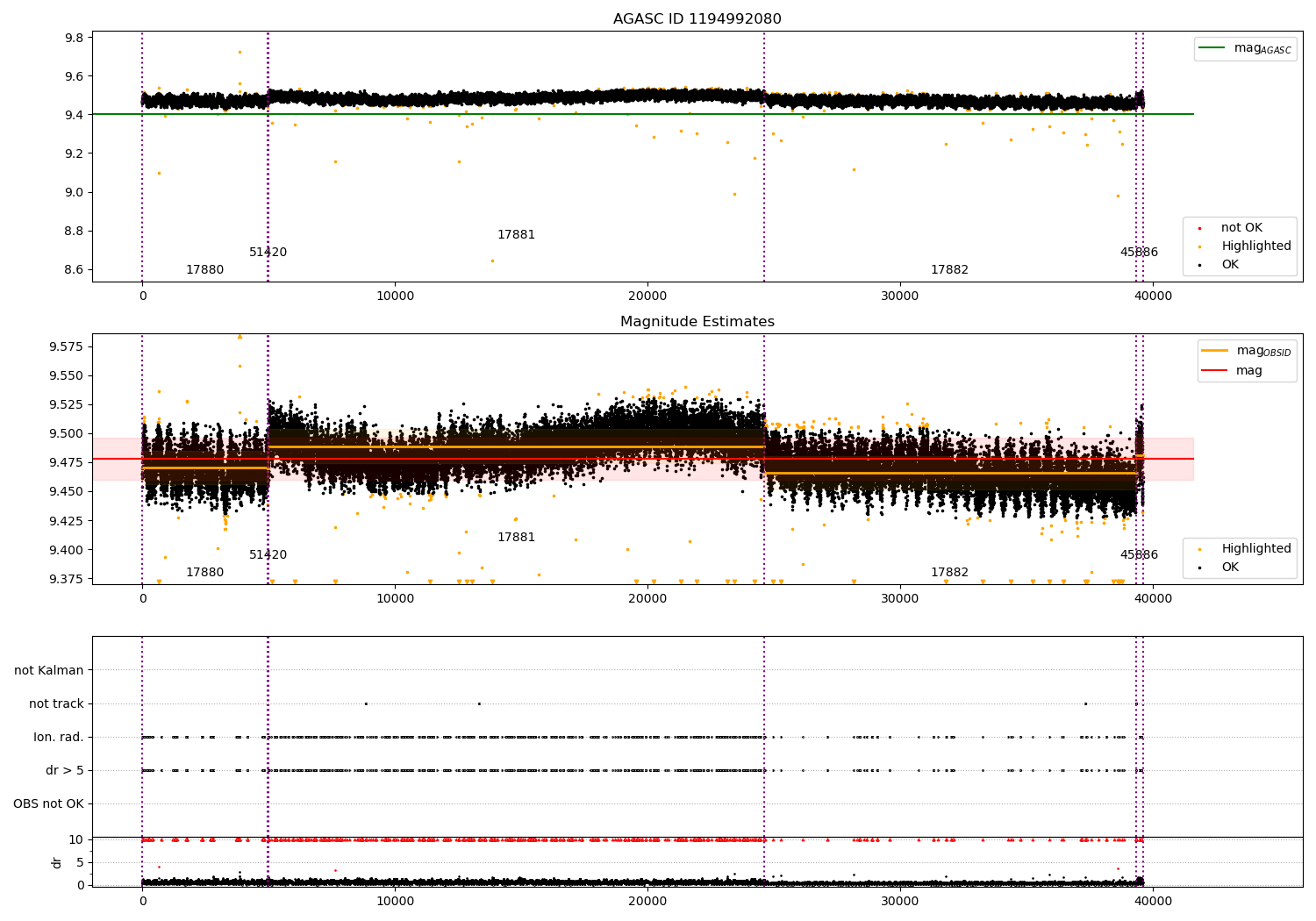Click OBSID label 17880 in top plot
This screenshot has height=921, width=1316.
[x=204, y=270]
